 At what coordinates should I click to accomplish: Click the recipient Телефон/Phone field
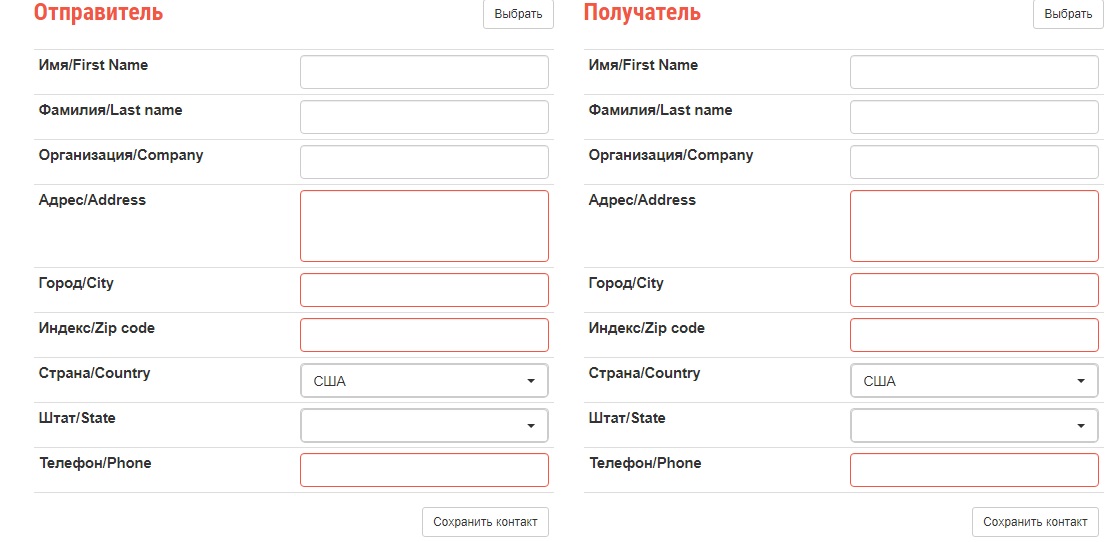pos(974,470)
